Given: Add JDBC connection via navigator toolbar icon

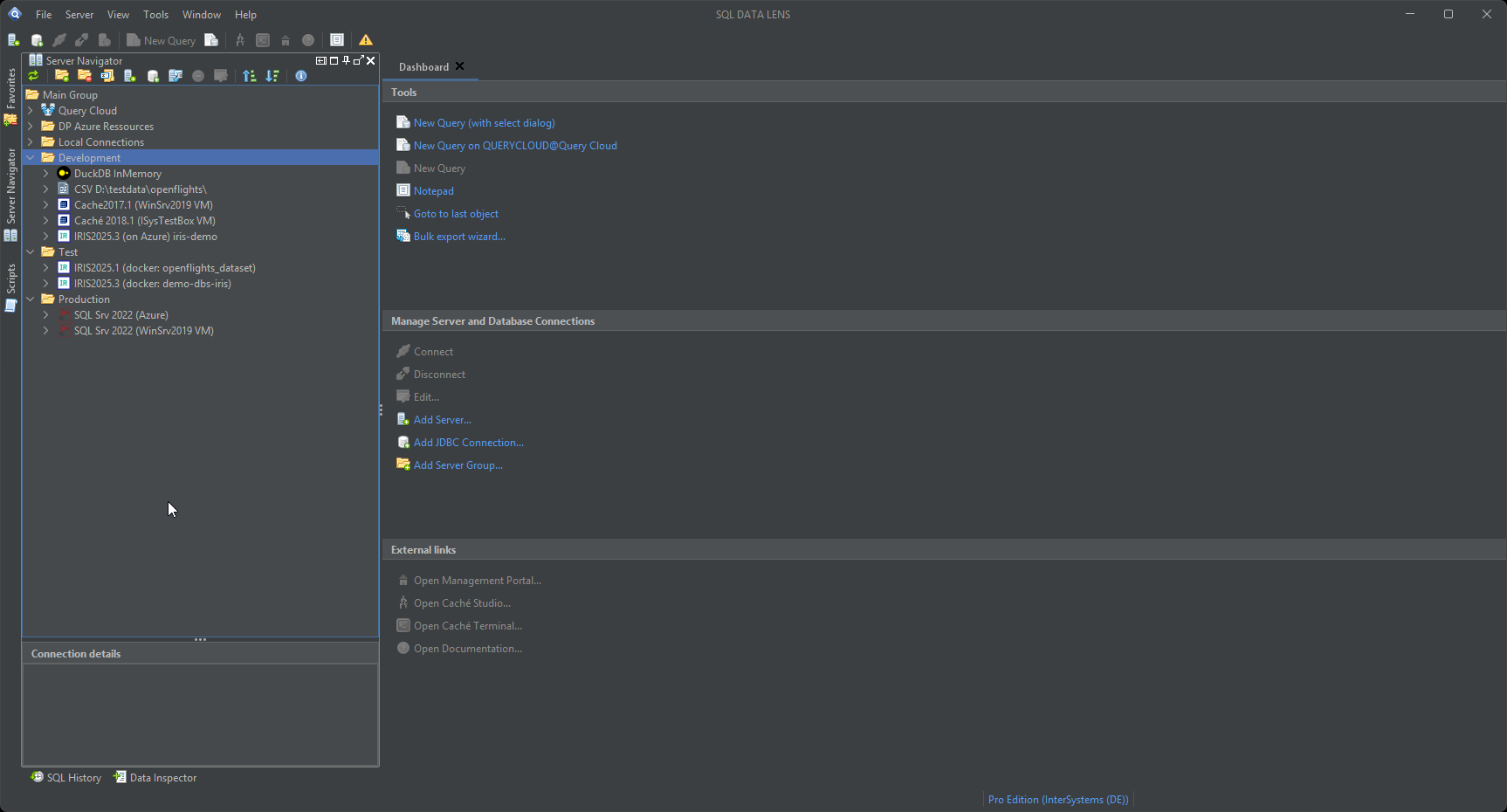Looking at the screenshot, I should [x=153, y=76].
